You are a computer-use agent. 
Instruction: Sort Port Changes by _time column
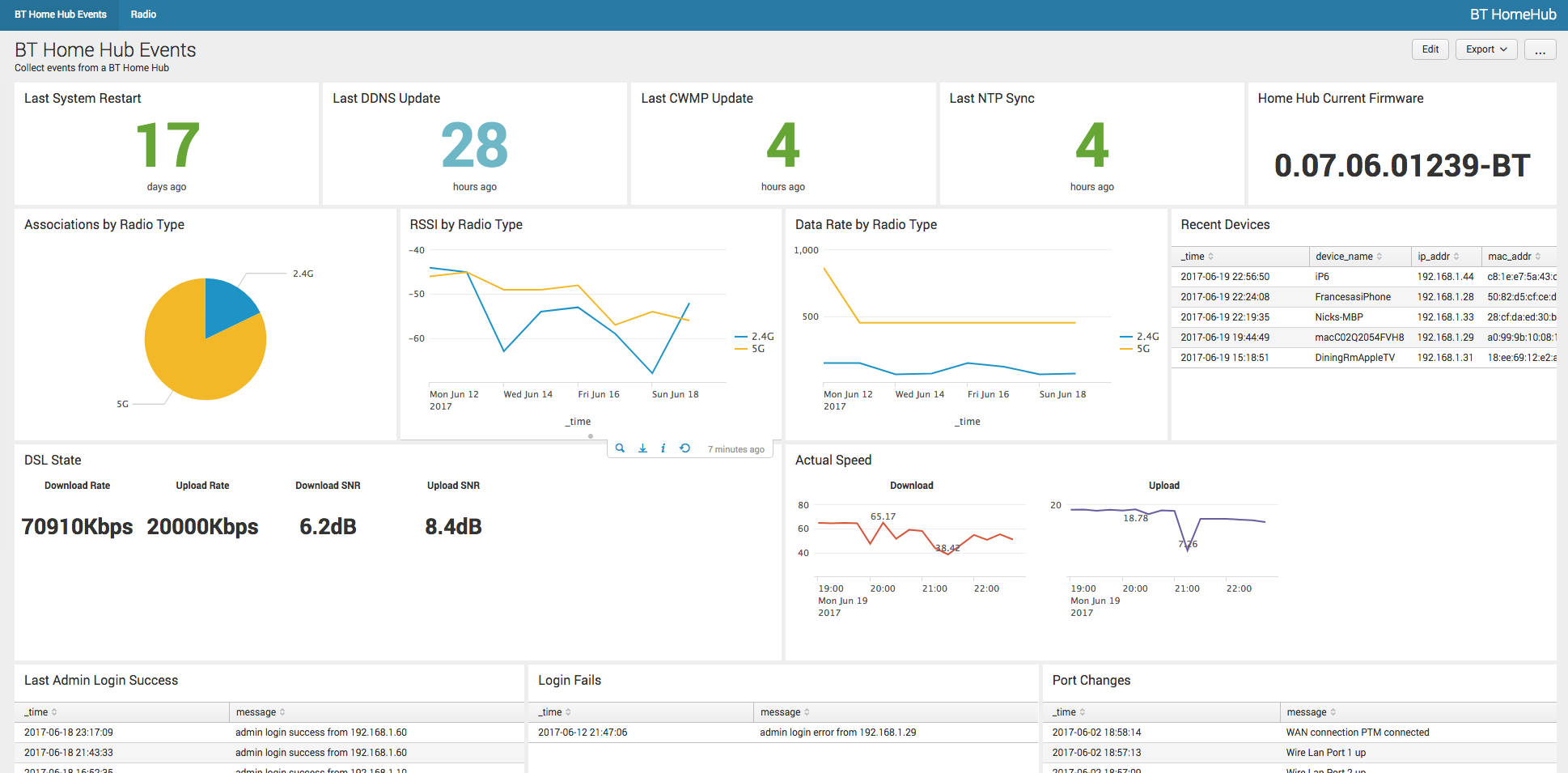(1068, 712)
